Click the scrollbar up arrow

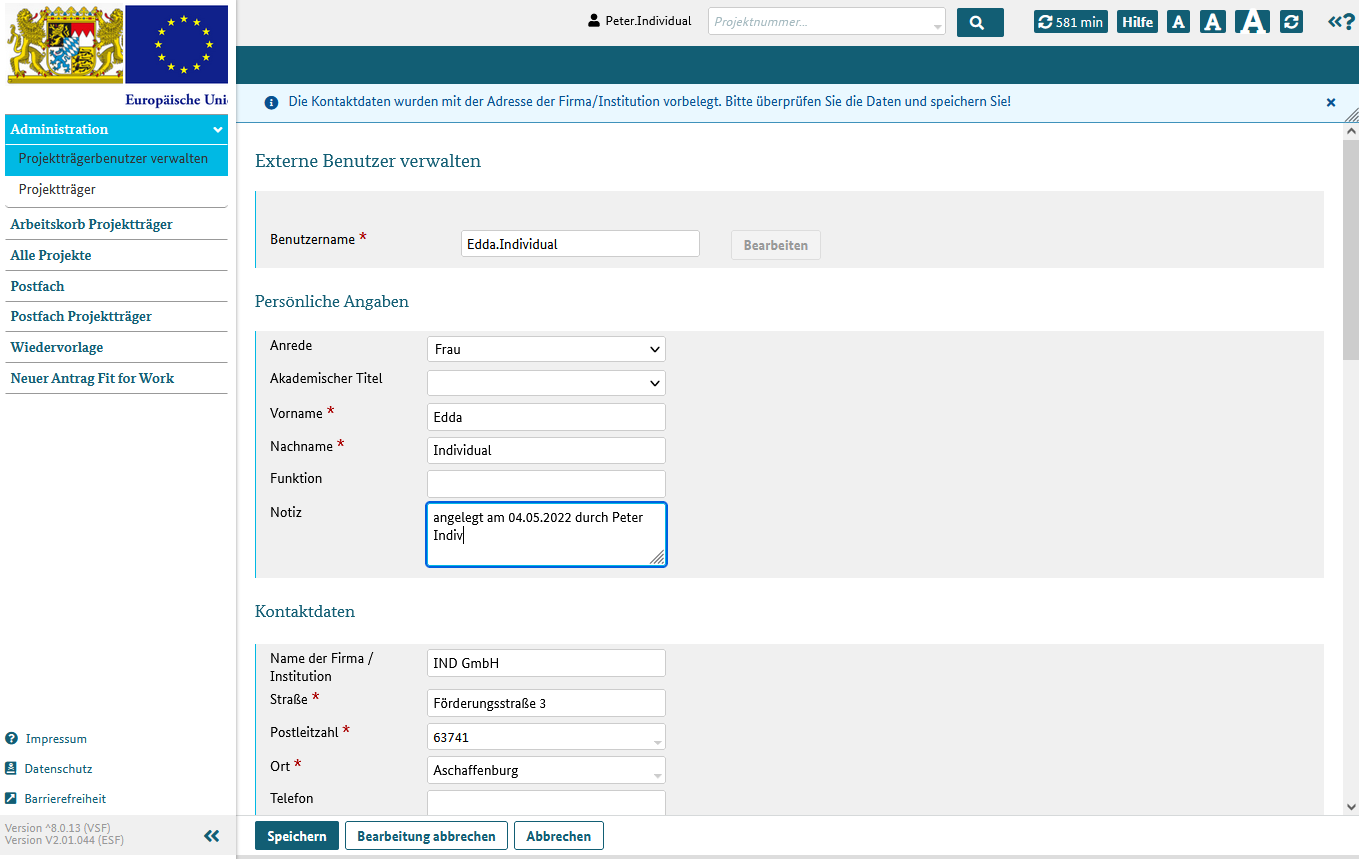pyautogui.click(x=1351, y=130)
